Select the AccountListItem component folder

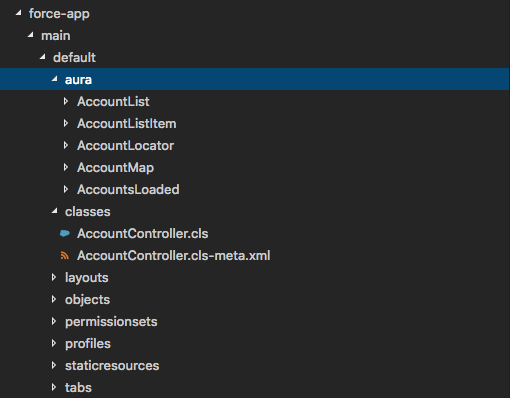click(x=127, y=123)
